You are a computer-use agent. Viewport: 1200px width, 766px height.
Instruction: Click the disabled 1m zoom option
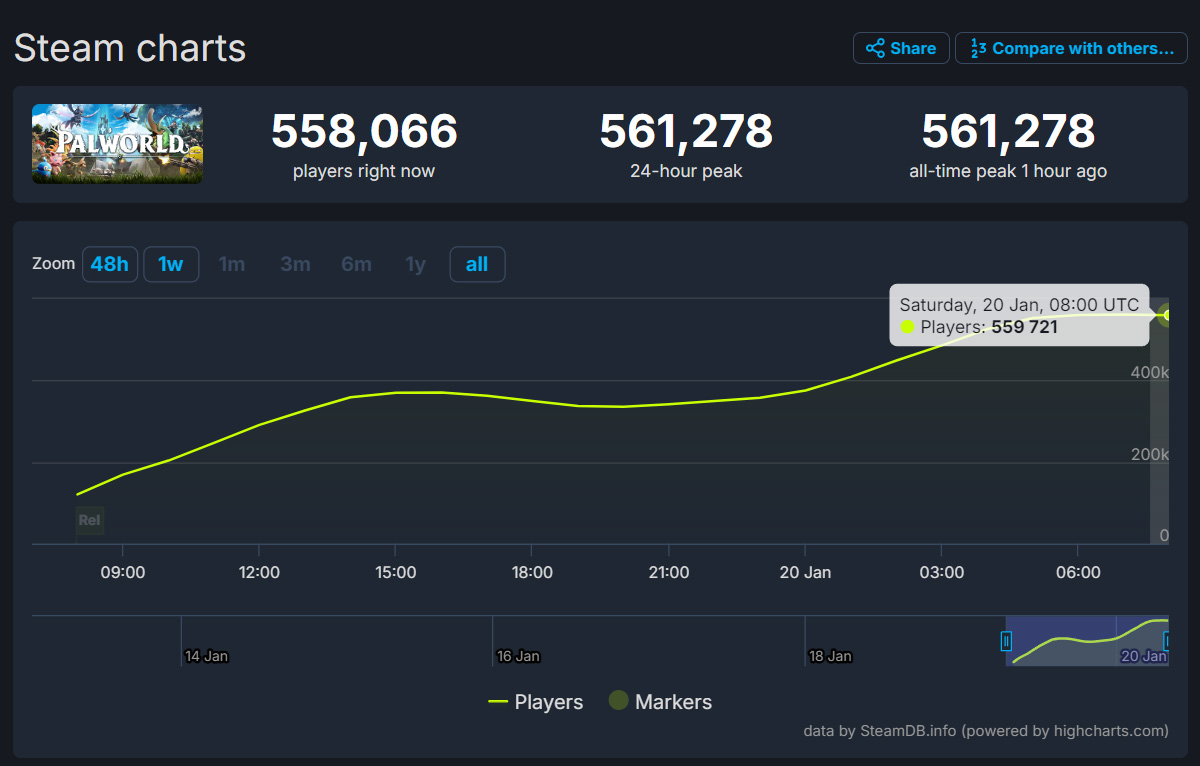232,264
